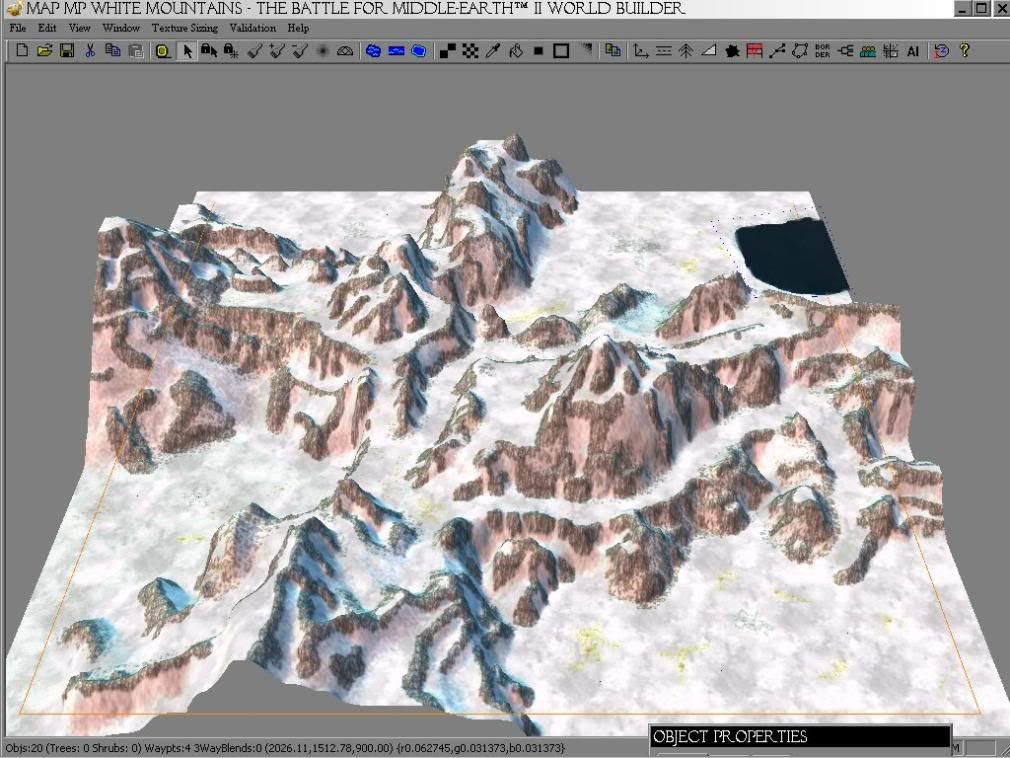Click the Object Properties panel title
The height and width of the screenshot is (758, 1010).
(x=730, y=737)
